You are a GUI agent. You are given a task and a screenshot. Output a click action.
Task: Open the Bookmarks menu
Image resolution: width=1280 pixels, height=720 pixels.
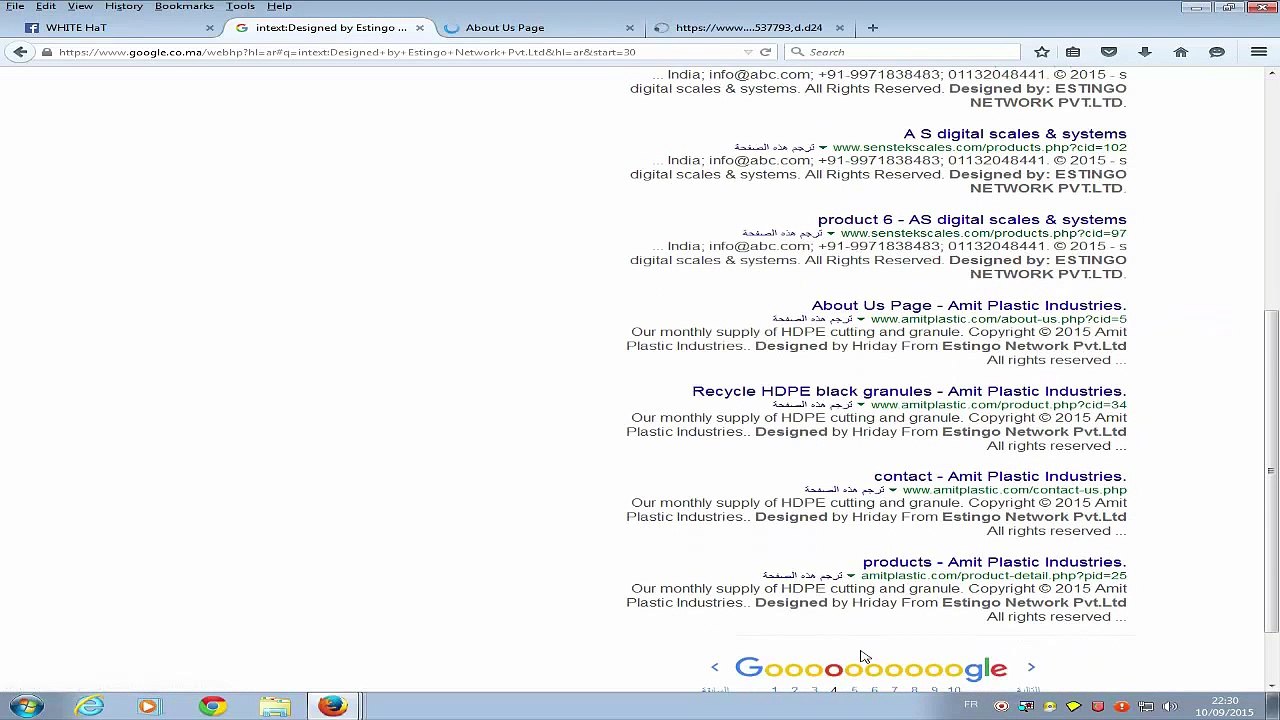[x=184, y=6]
